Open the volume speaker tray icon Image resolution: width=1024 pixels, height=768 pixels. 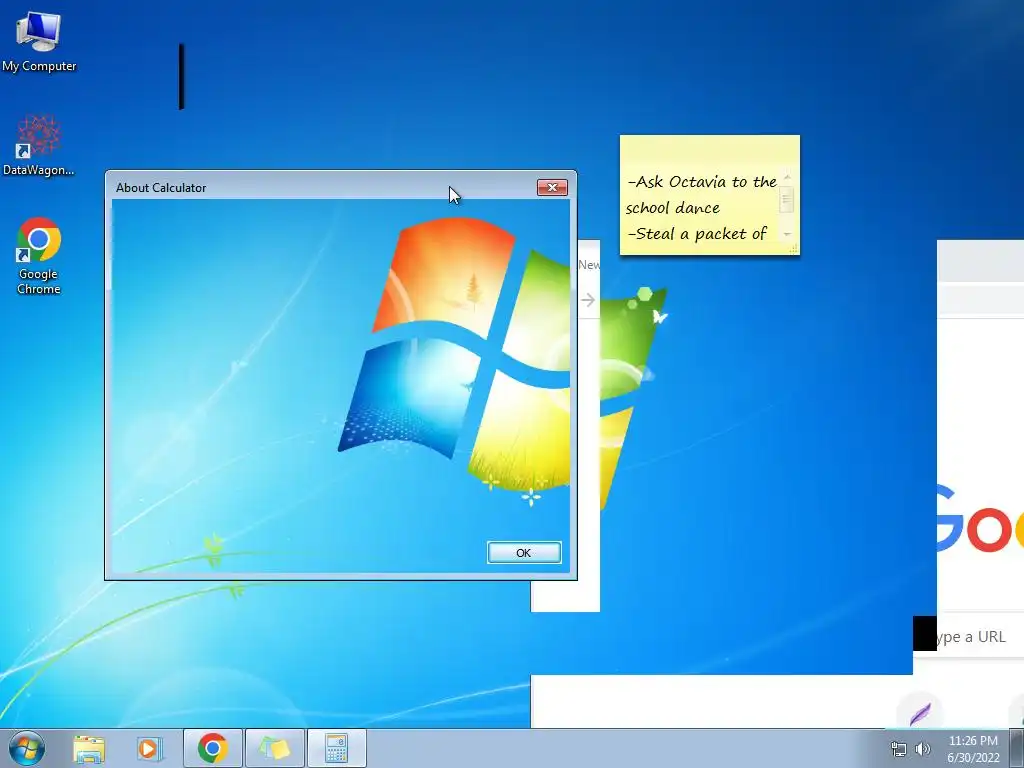[923, 749]
